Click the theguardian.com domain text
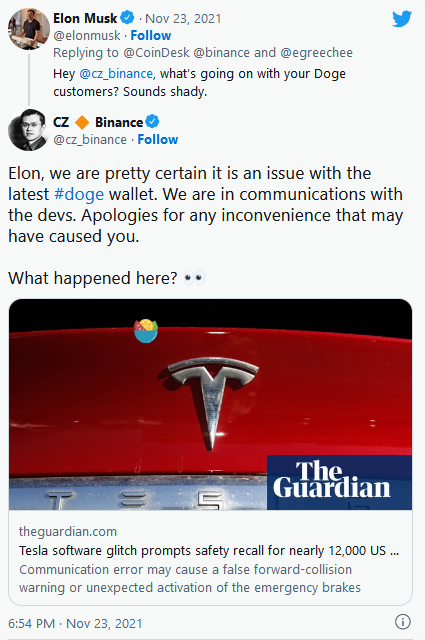The width and height of the screenshot is (425, 640). pyautogui.click(x=68, y=531)
